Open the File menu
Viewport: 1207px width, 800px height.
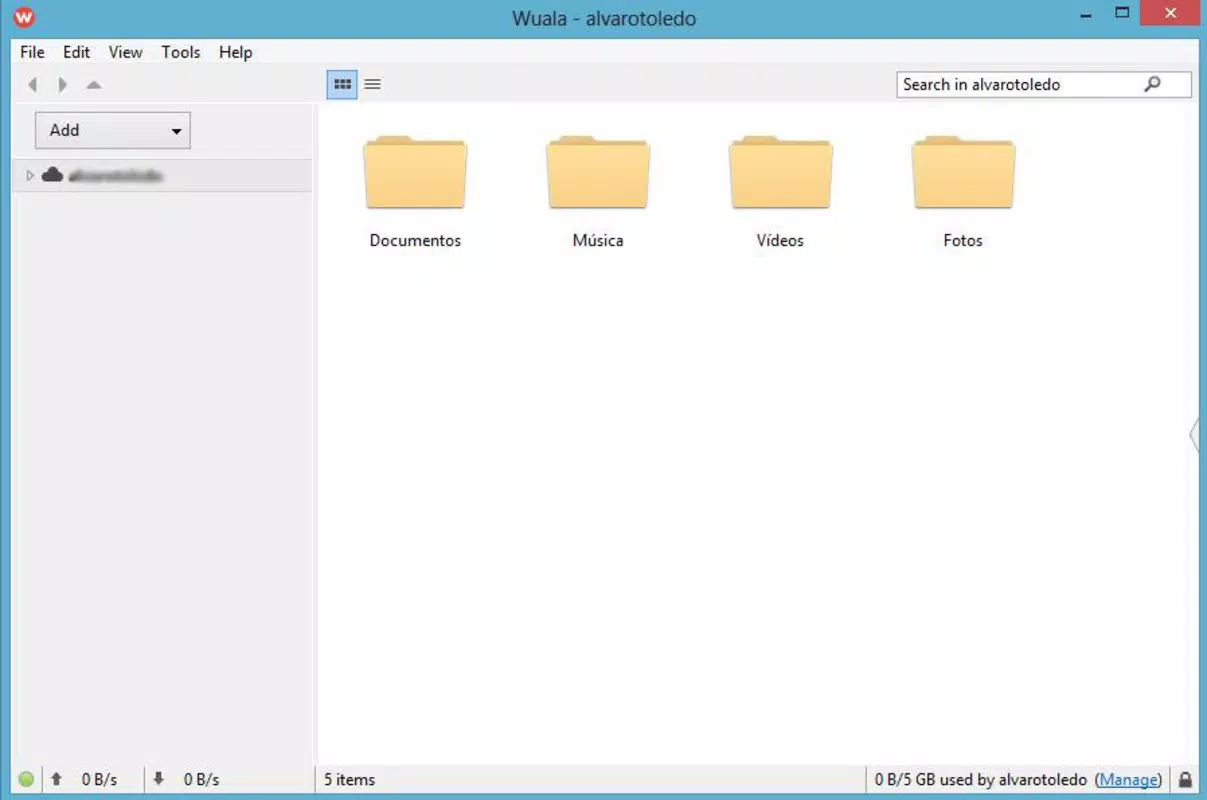click(x=32, y=52)
